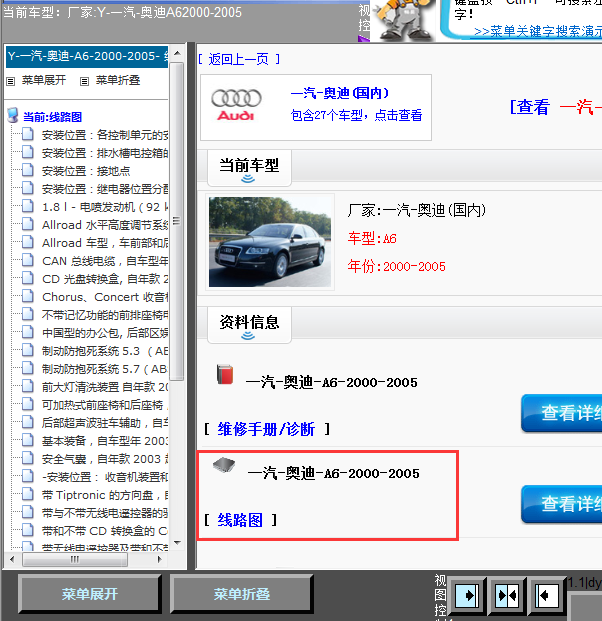The width and height of the screenshot is (602, 621).
Task: Click document icon for 带 Tiptronic 的方向盘
Action: 27,494
